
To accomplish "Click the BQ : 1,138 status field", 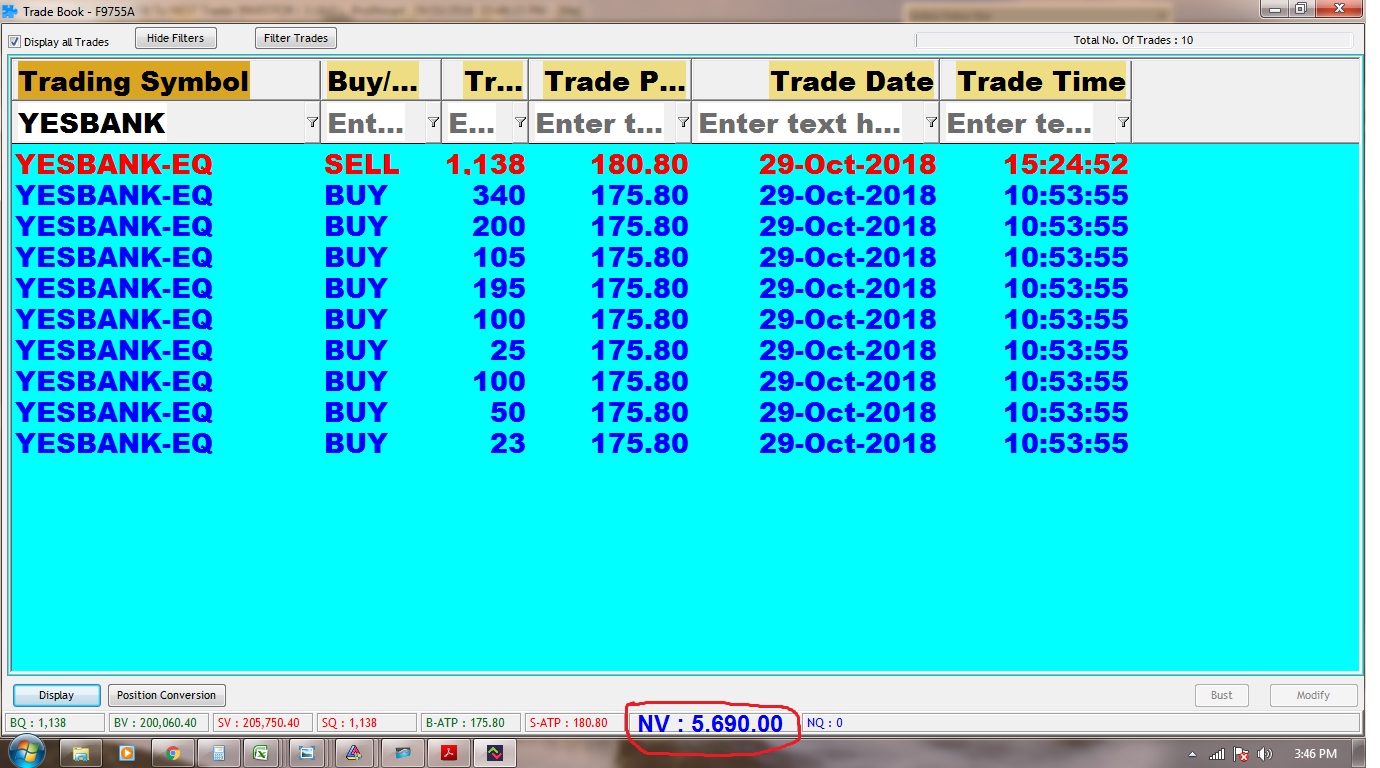I will point(55,723).
